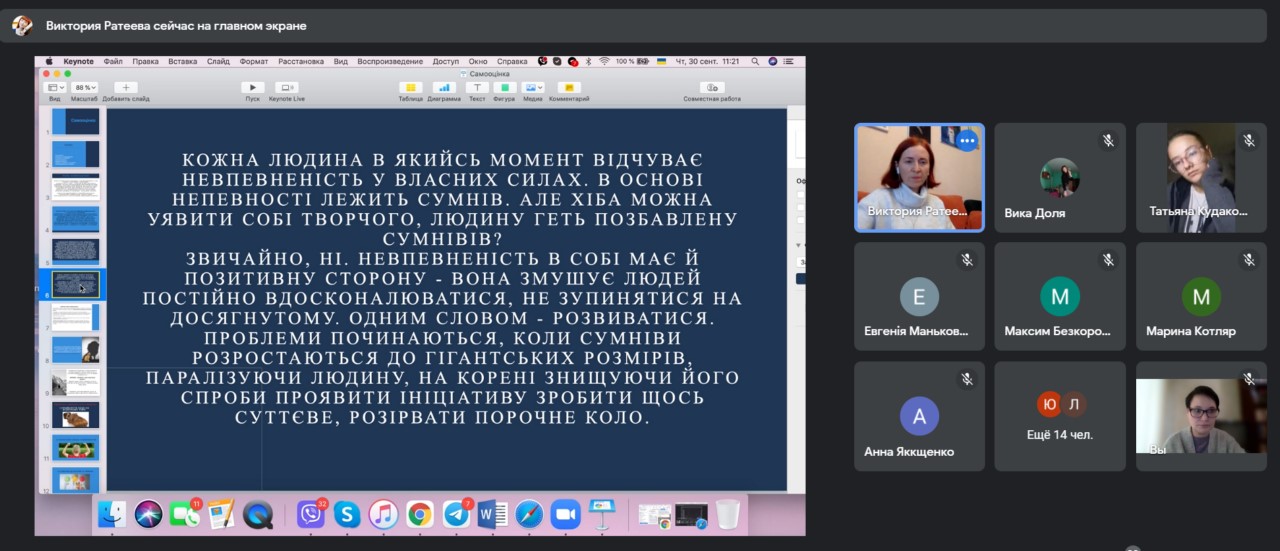The image size is (1280, 551).
Task: Open the zoom scale 88% dropdown
Action: pyautogui.click(x=84, y=88)
